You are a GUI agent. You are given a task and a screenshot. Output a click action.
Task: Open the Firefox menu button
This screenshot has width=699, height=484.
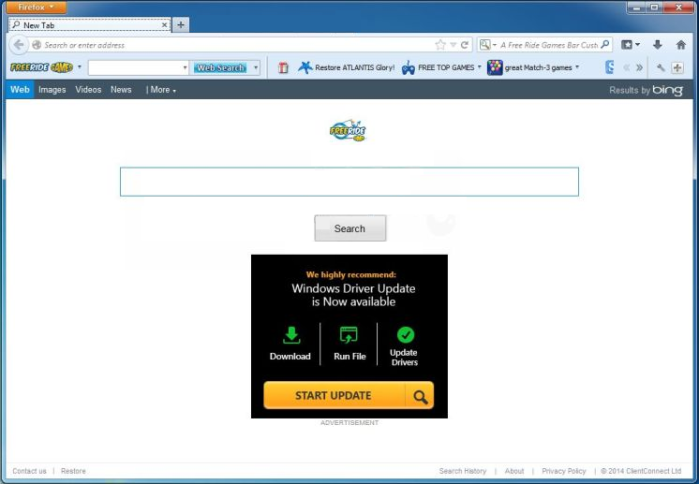(x=39, y=7)
